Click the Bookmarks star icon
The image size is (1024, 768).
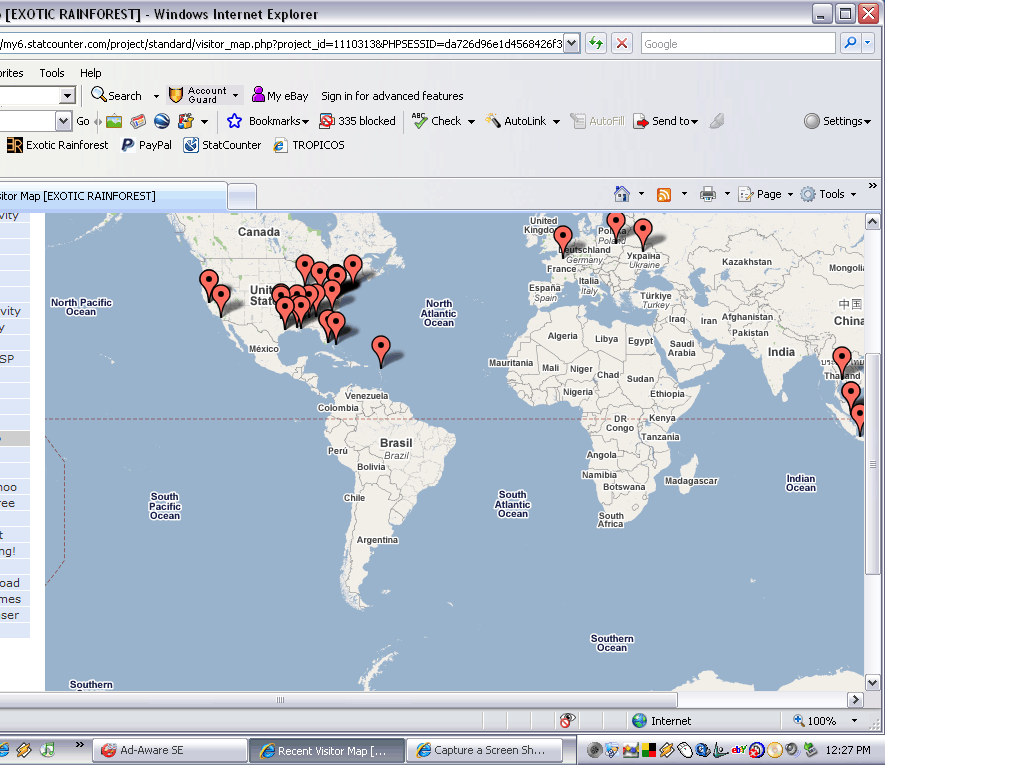(235, 121)
